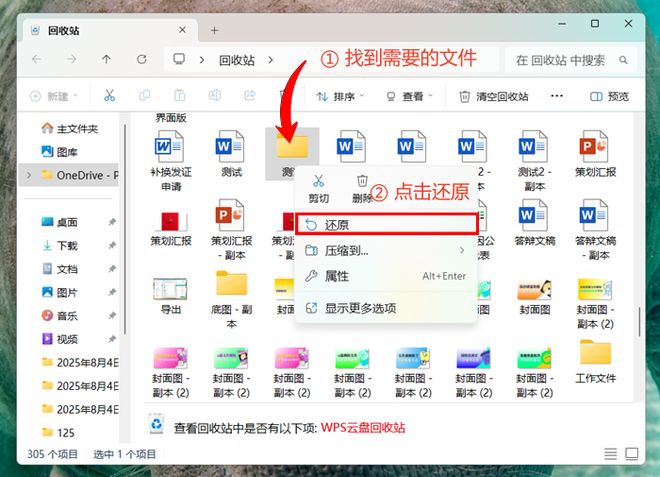Go back with the left arrow
This screenshot has height=477, width=660.
pyautogui.click(x=37, y=59)
